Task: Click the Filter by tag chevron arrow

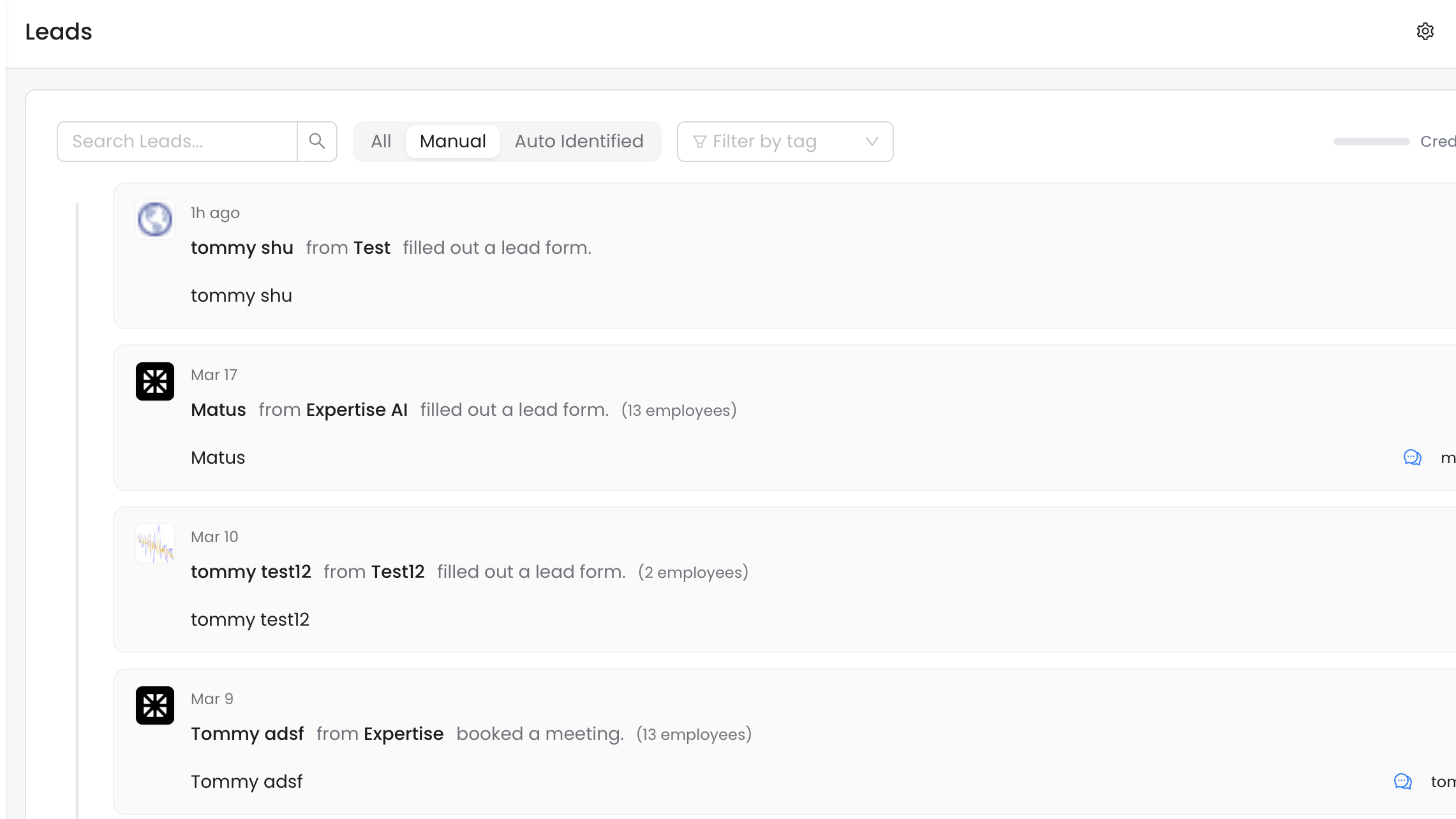Action: click(872, 141)
